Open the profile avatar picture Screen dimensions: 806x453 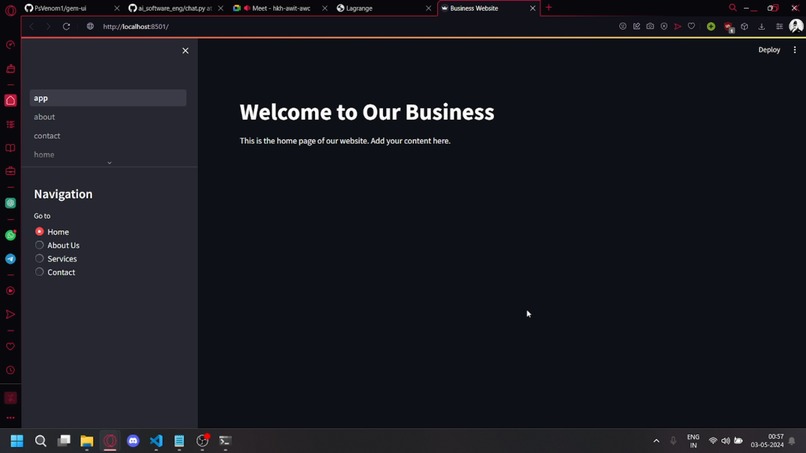pyautogui.click(x=796, y=26)
